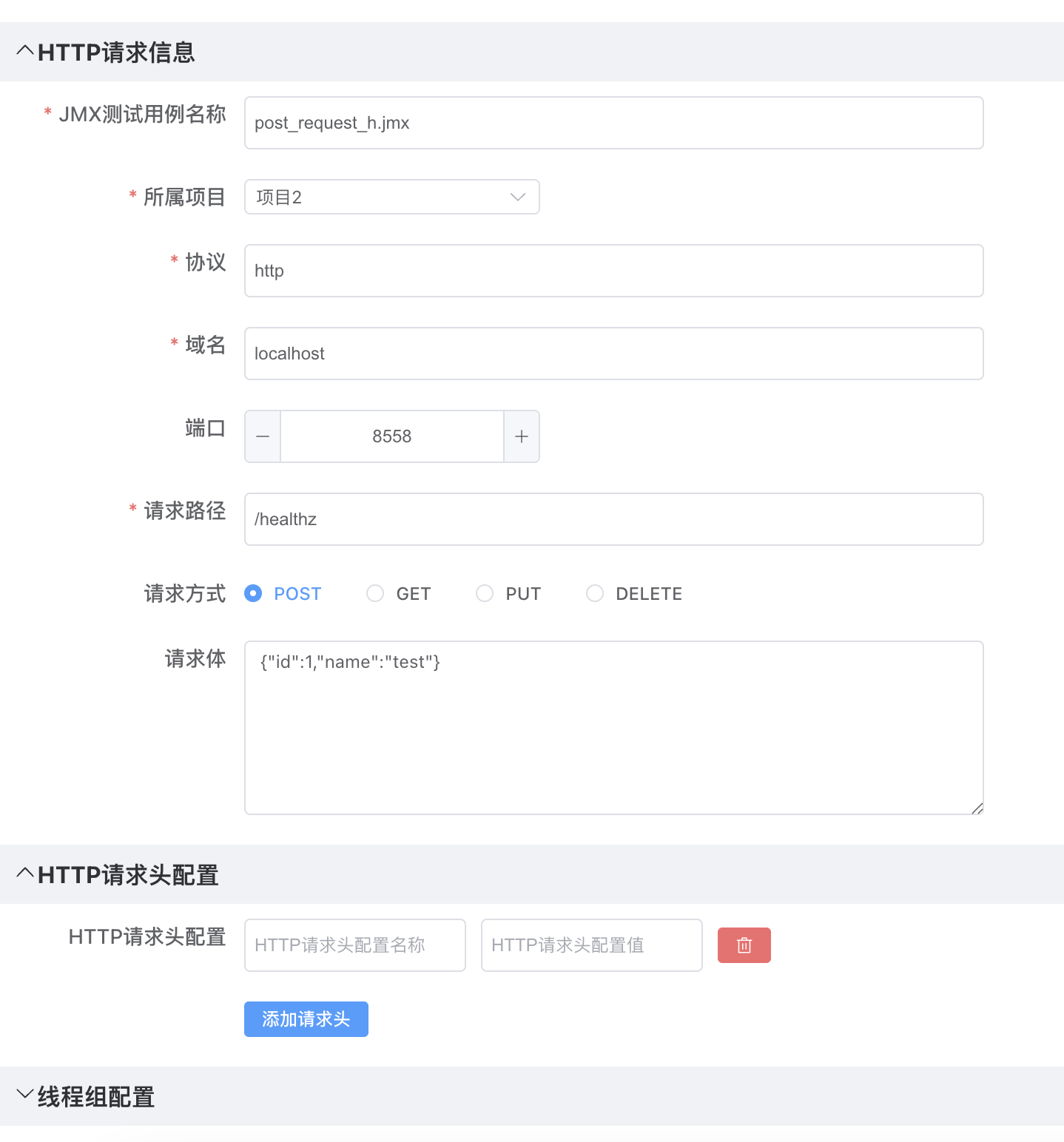Focus the JMX测试用例名称 input field
Screen dimensions: 1064x1142
tap(614, 123)
